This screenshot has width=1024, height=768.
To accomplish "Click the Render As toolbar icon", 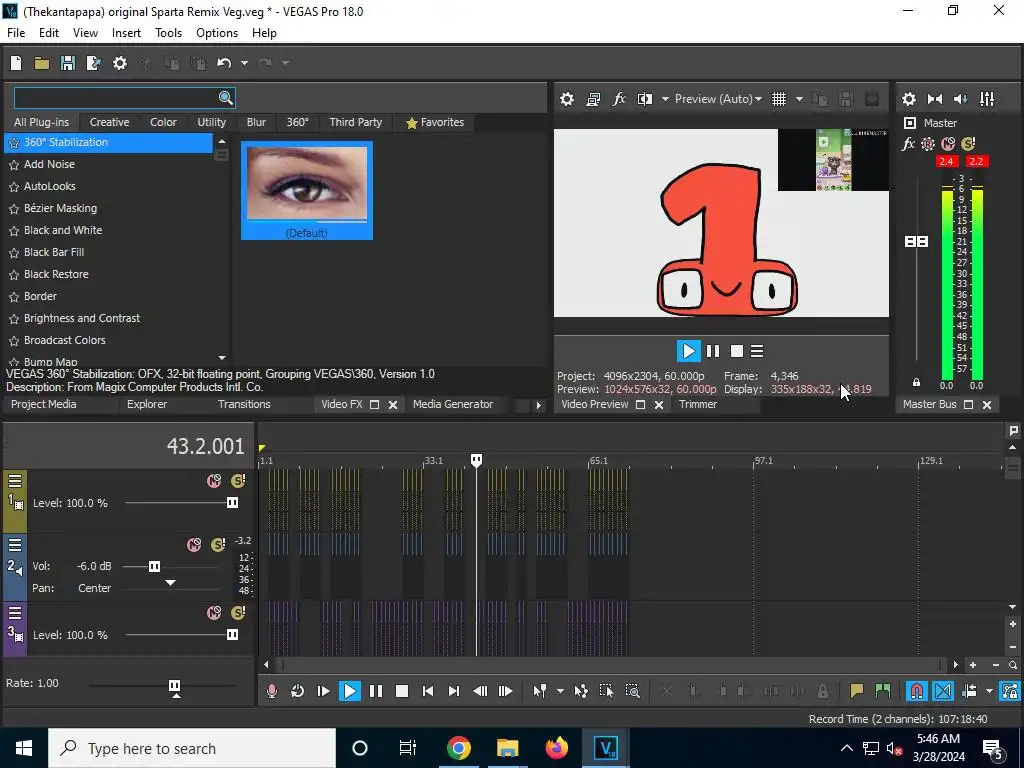I will tap(93, 63).
